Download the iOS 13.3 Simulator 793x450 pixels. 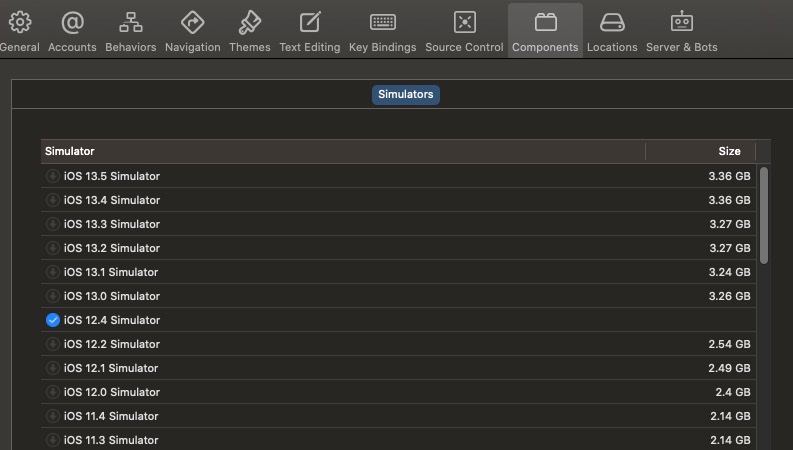click(53, 224)
